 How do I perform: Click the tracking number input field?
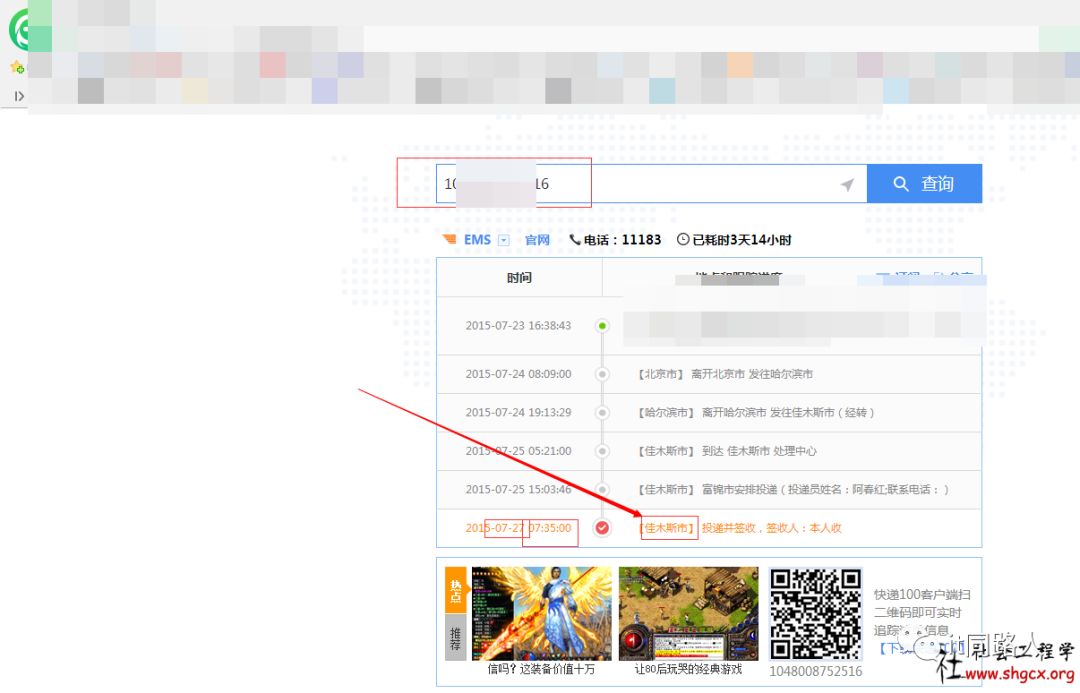[x=640, y=184]
